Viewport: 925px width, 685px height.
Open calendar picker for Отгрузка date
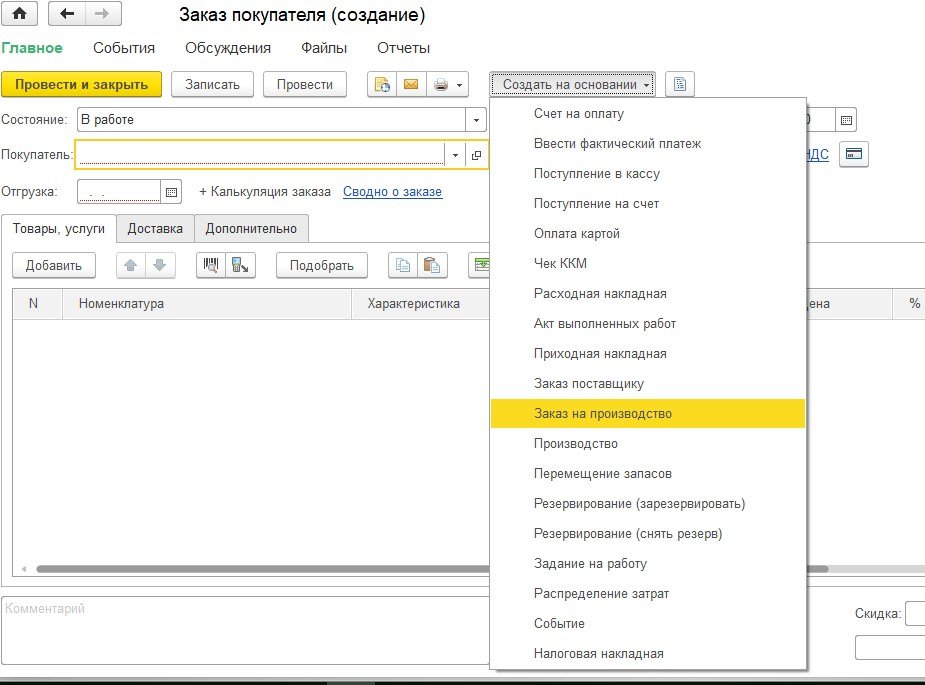click(171, 192)
